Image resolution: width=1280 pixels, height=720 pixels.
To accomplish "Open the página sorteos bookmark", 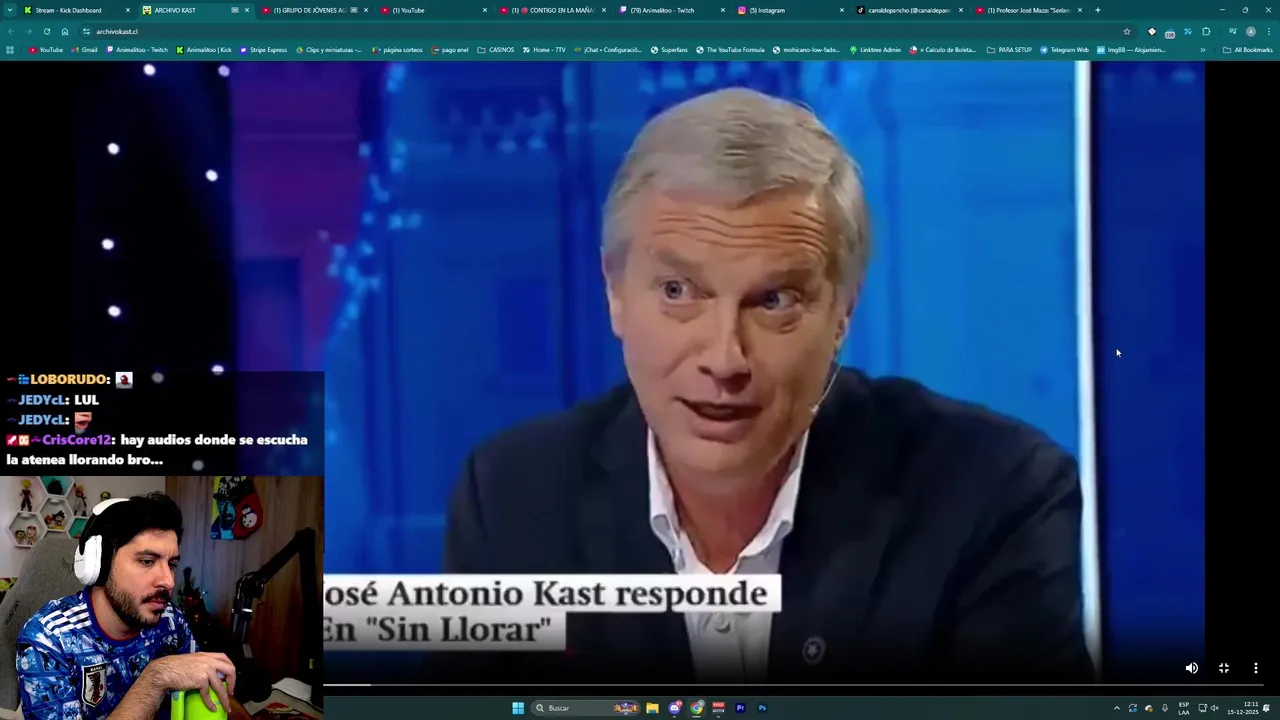I will [397, 49].
